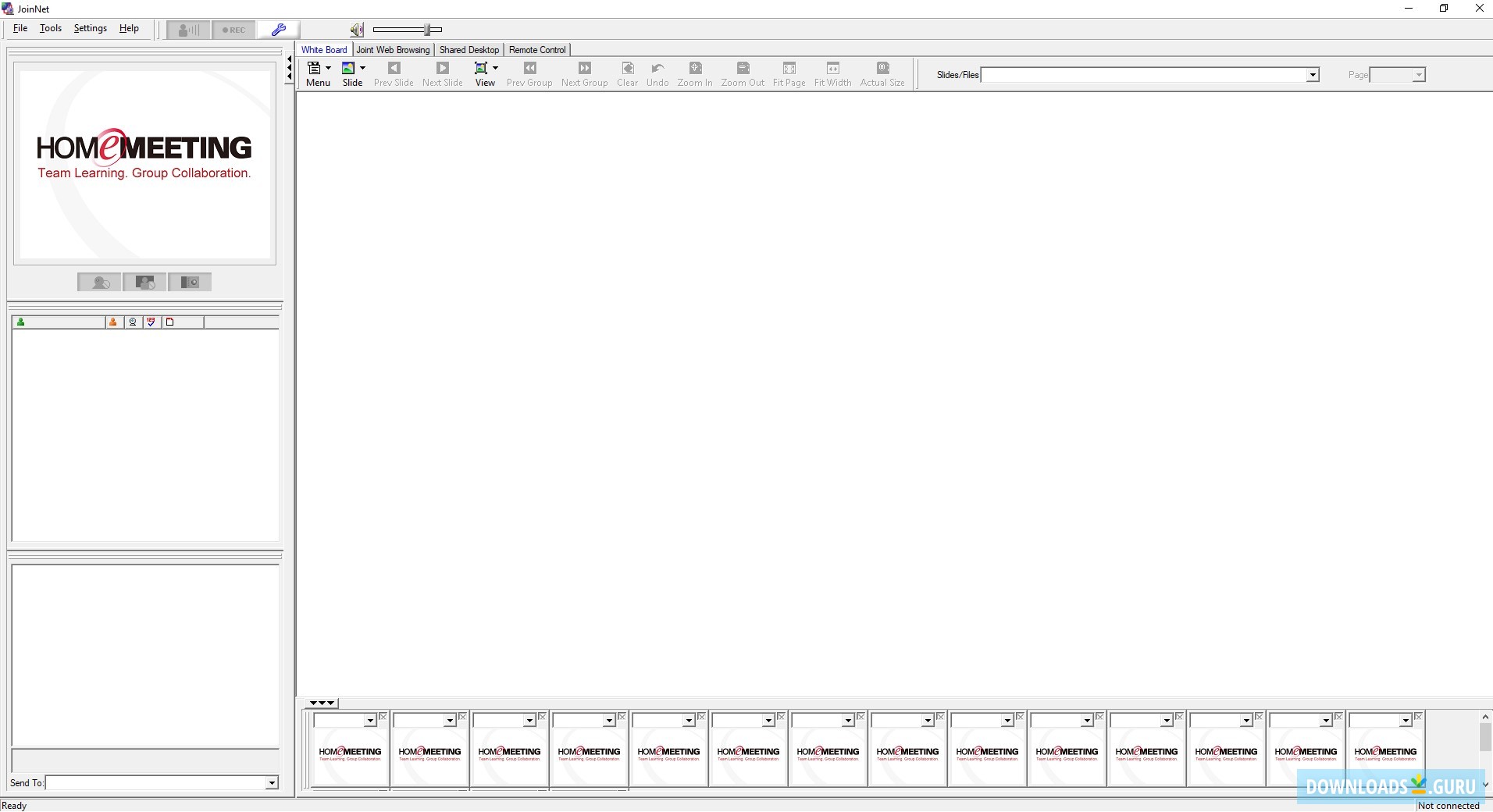Open the Slides/Files dropdown
This screenshot has width=1493, height=812.
pyautogui.click(x=1313, y=75)
